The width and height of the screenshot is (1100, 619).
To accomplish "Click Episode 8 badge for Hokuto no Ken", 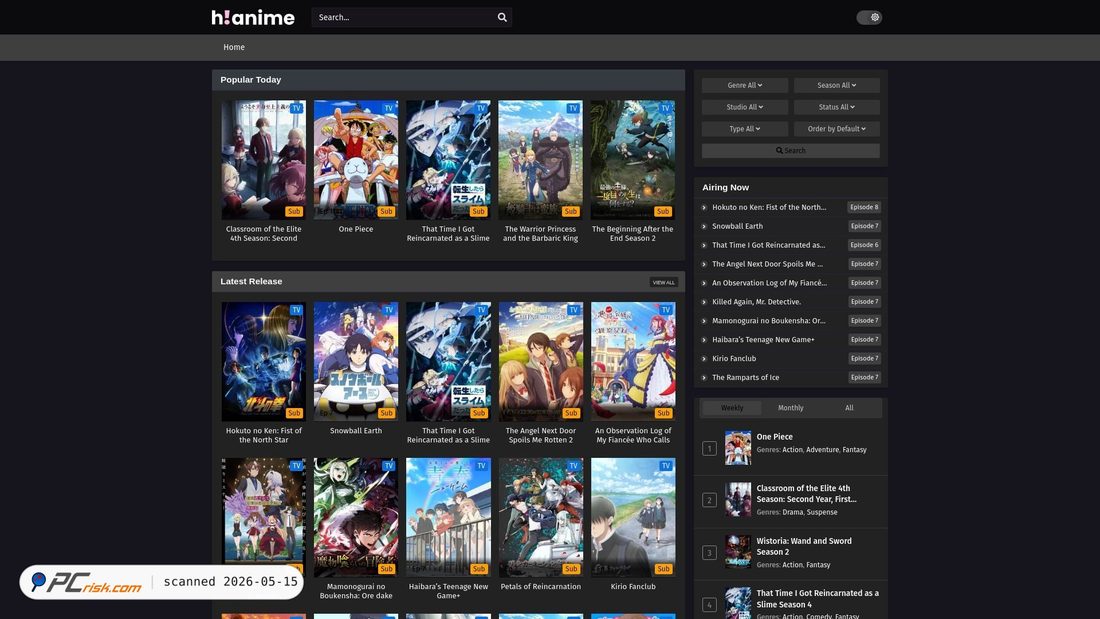I will click(864, 207).
